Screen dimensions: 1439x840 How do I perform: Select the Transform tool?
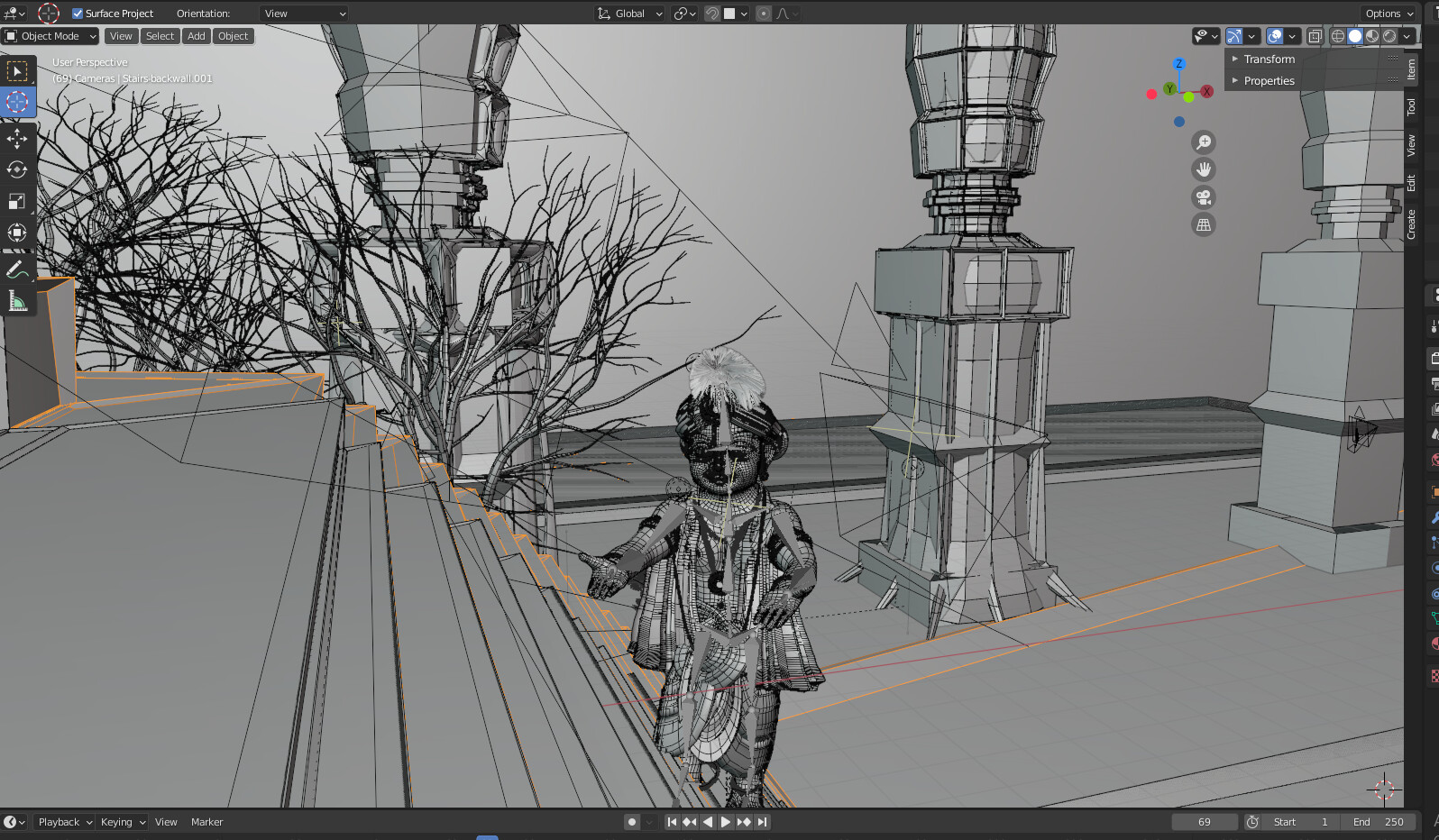point(17,233)
